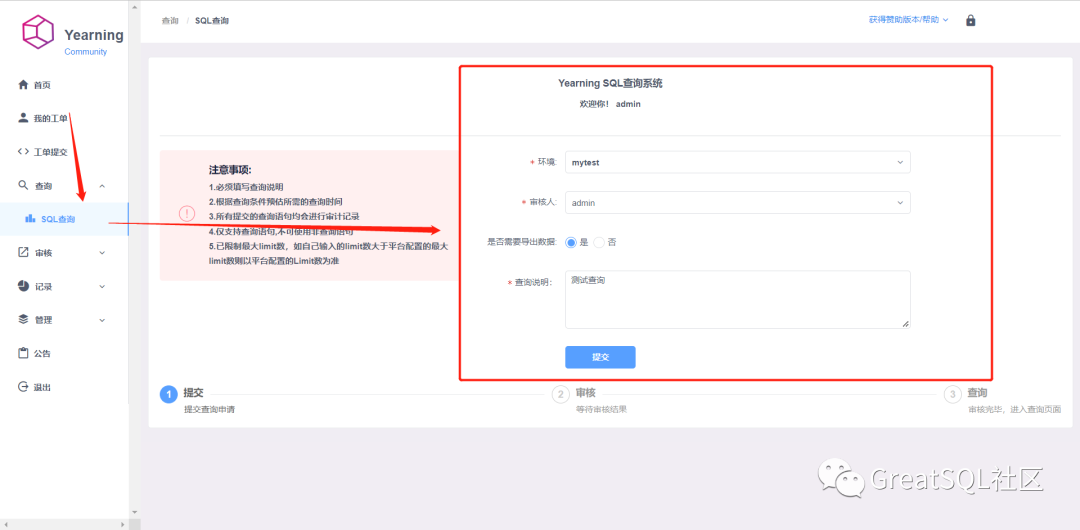Click the Yearning cube logo
Screen dimensions: 1080x530
[38, 32]
